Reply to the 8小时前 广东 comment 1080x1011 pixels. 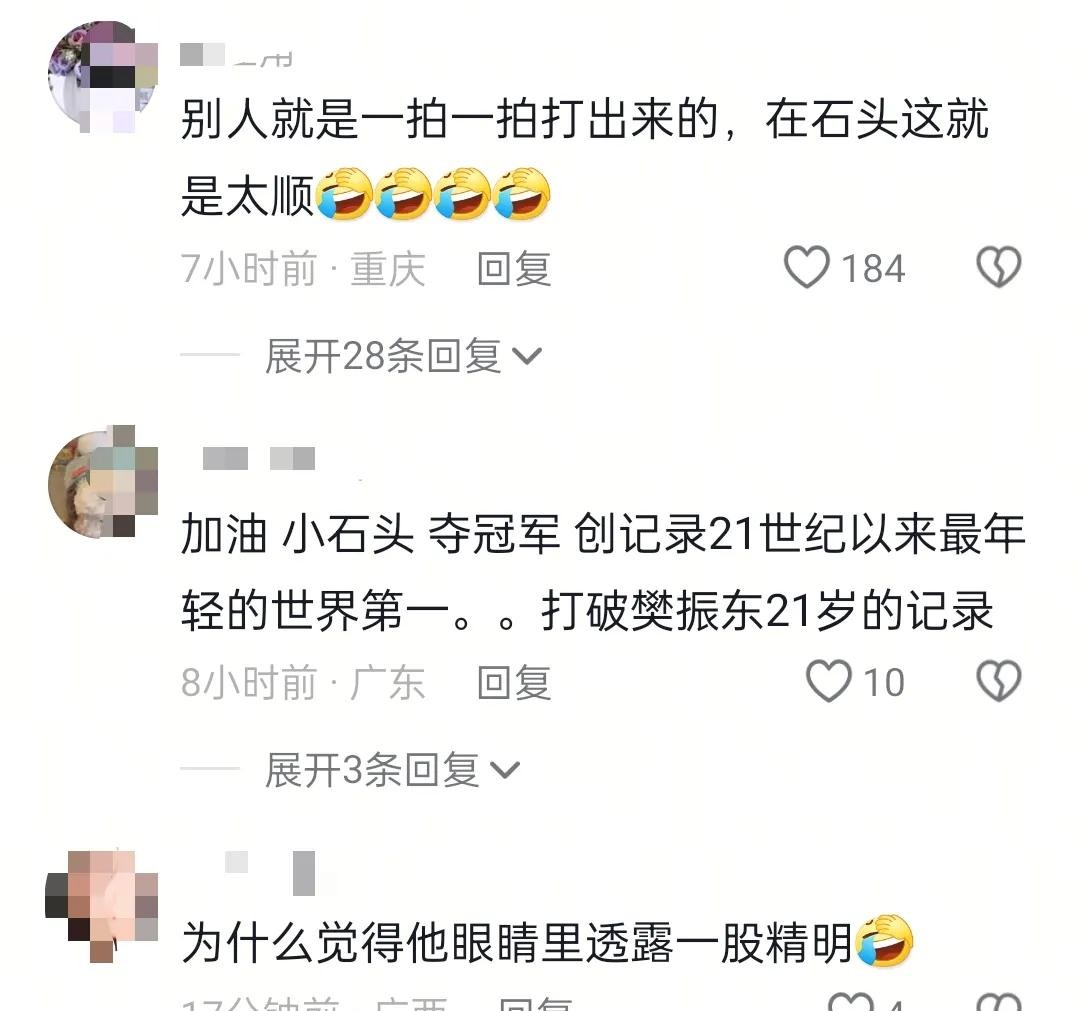[x=515, y=682]
